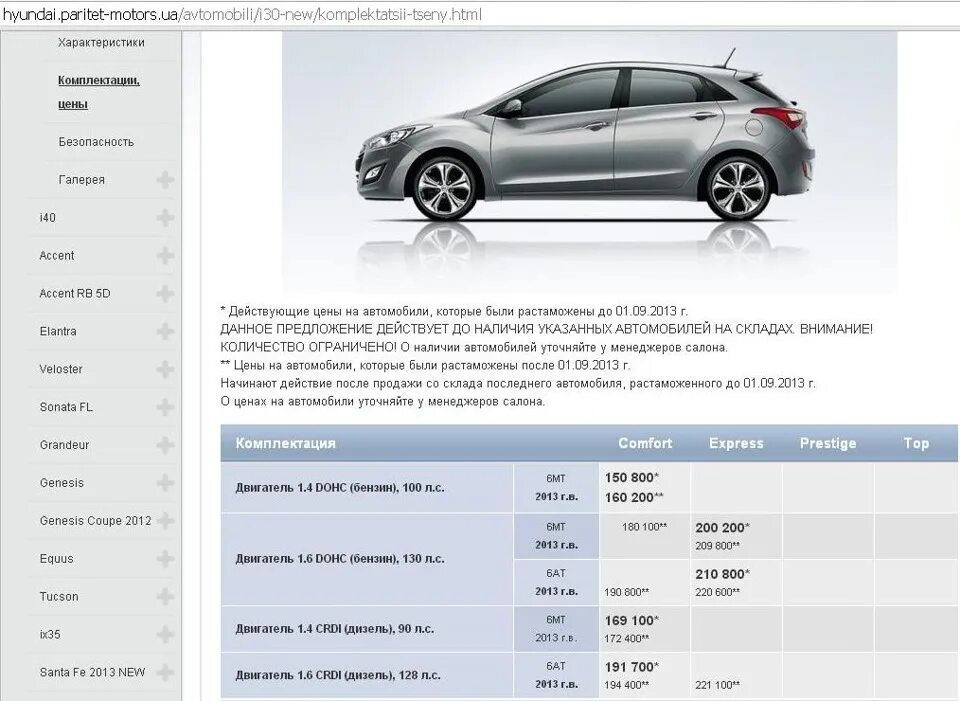960x701 pixels.
Task: Expand the Tucson plus icon
Action: click(x=165, y=597)
